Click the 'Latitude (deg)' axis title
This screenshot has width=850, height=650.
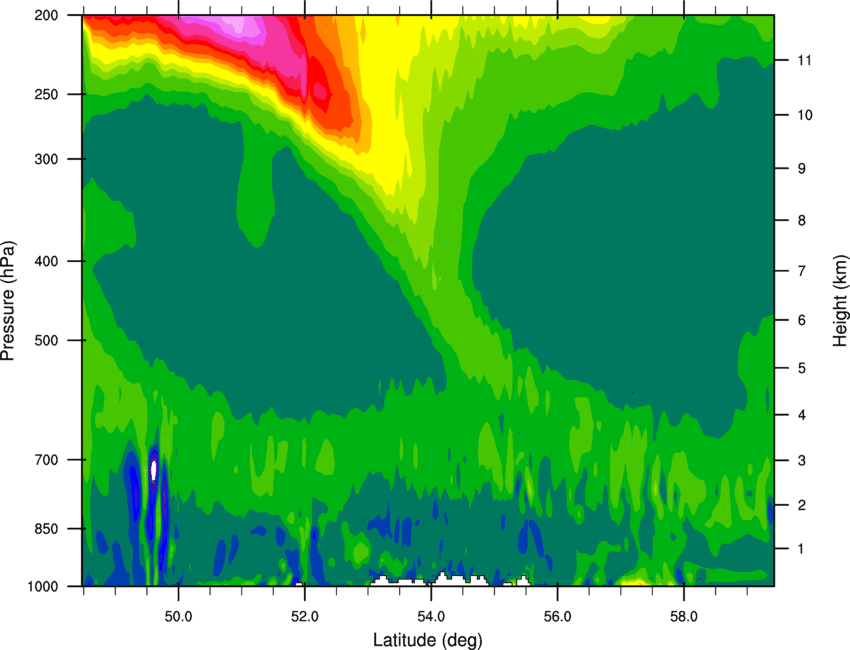427,640
